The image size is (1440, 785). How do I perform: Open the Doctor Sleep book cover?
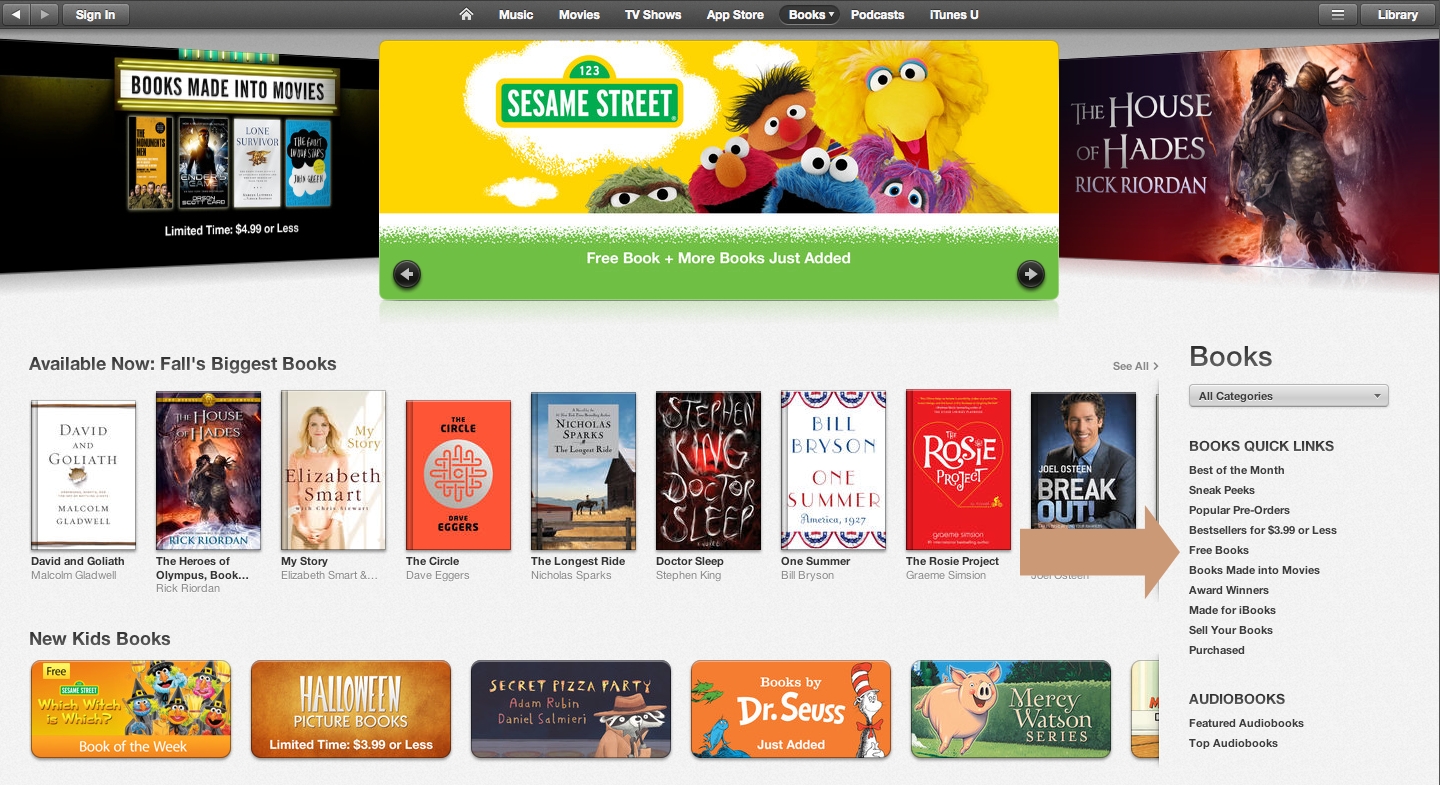[x=708, y=470]
